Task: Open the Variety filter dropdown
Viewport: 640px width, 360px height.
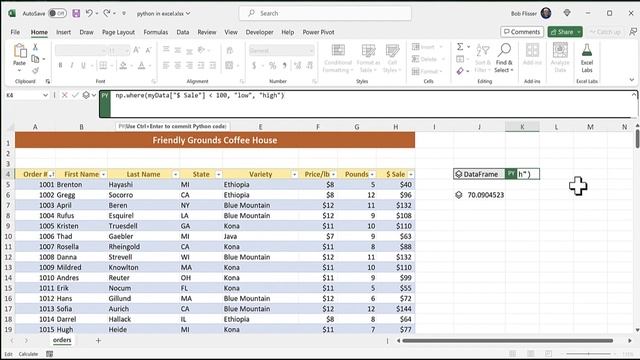Action: (294, 174)
